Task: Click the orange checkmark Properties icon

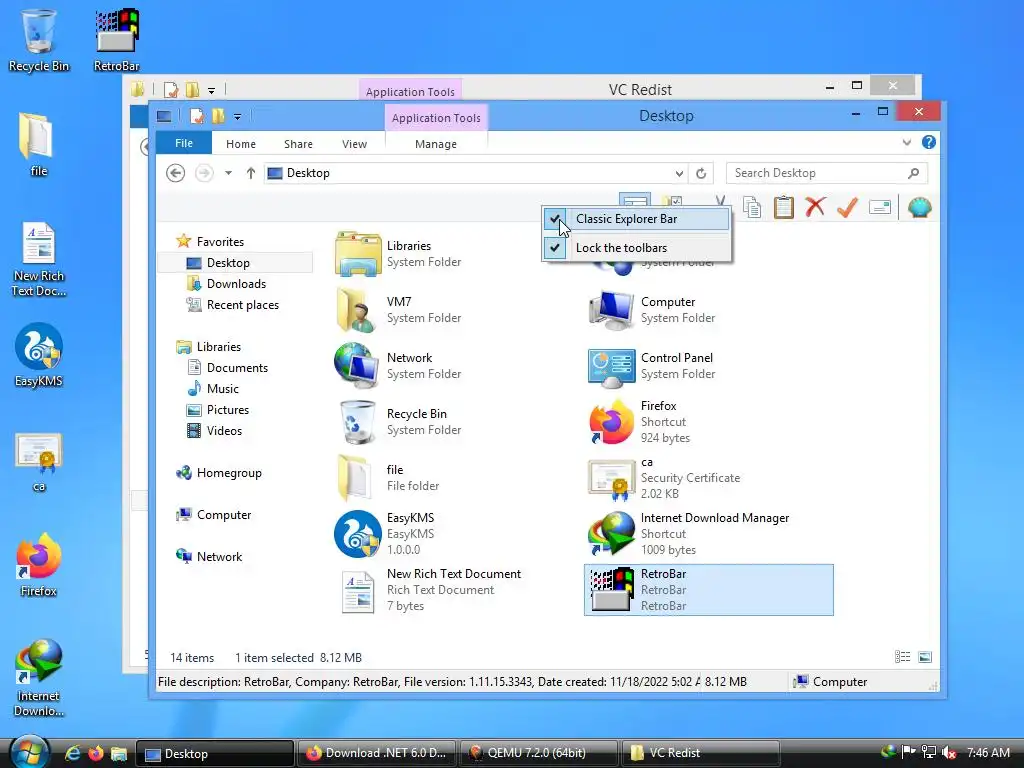Action: 847,208
